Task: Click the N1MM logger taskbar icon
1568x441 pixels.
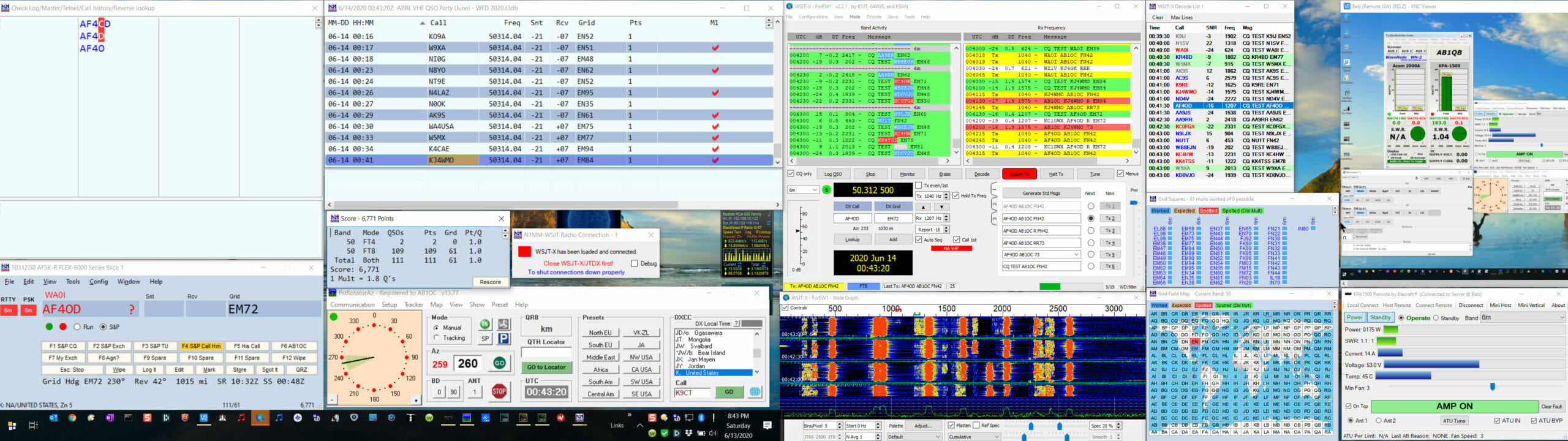Action: [x=579, y=418]
